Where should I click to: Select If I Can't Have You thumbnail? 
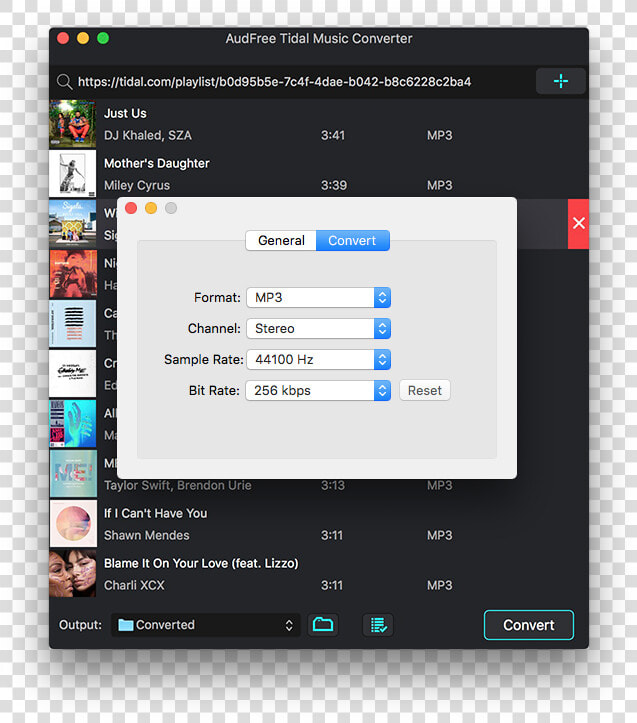tap(73, 524)
